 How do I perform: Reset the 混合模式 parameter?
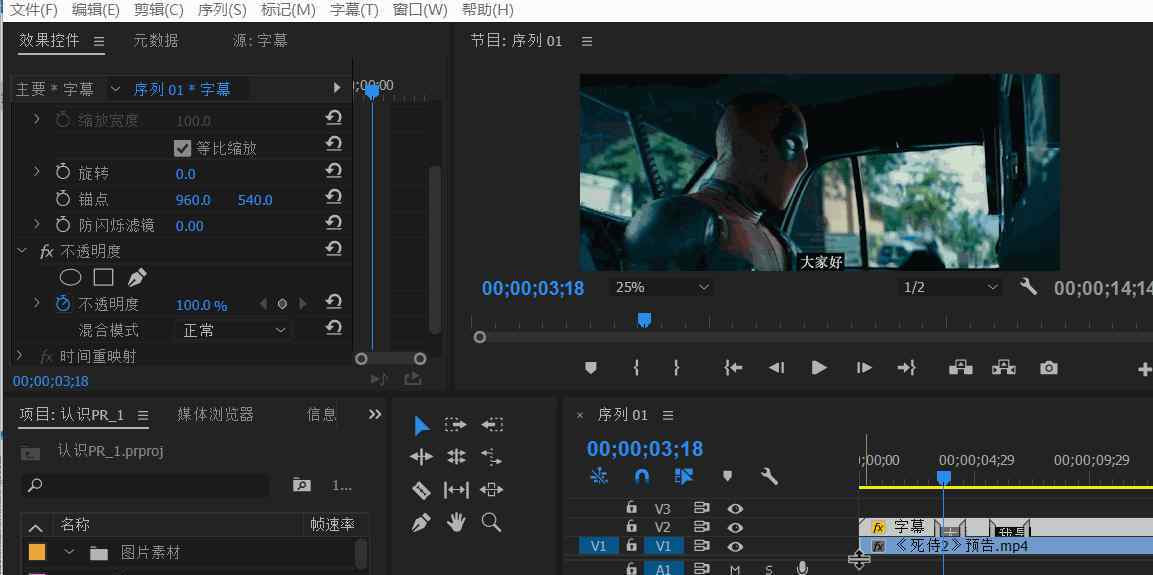[334, 327]
